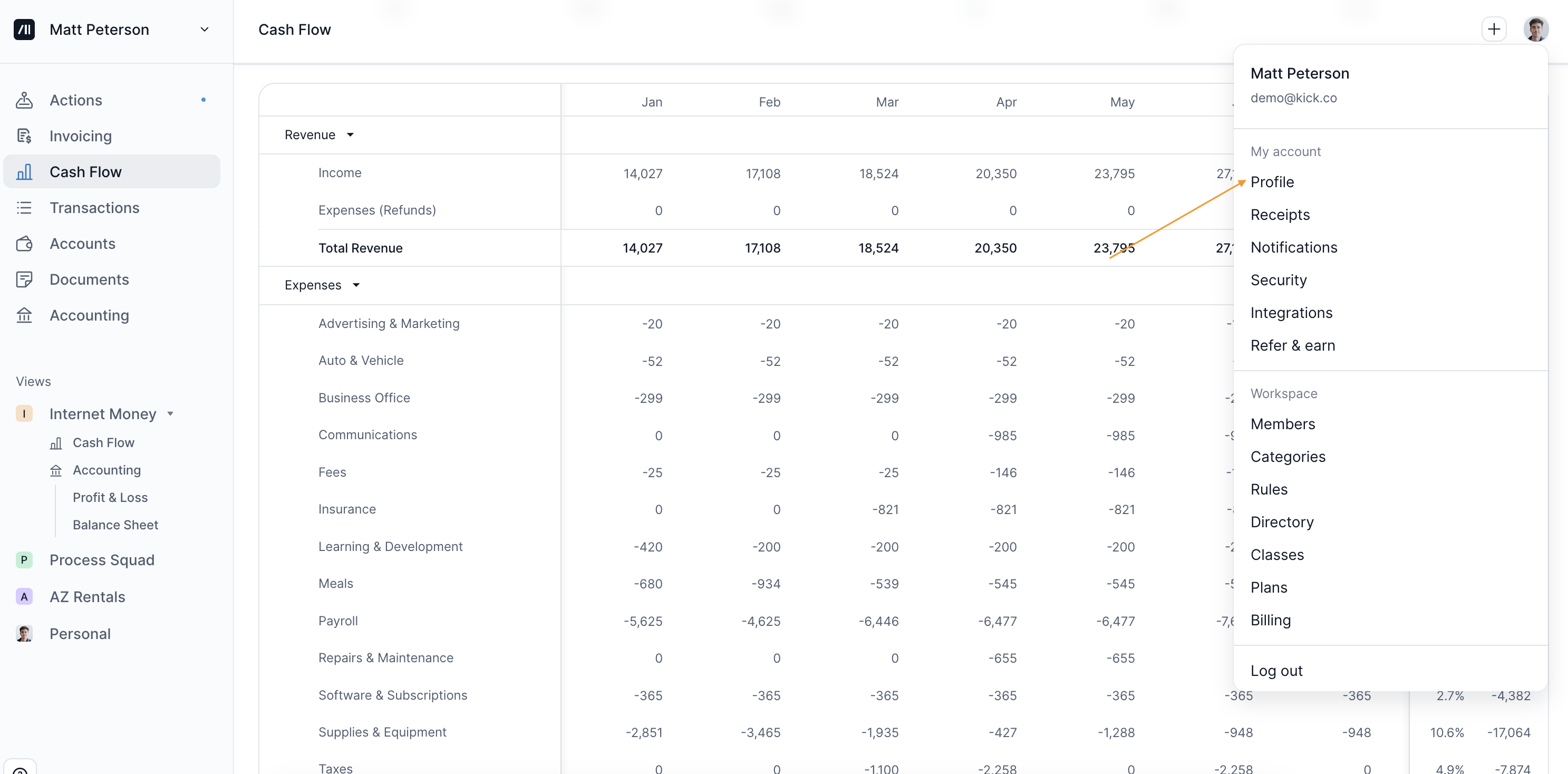Open Profit & Loss under Internet Money
This screenshot has width=1568, height=774.
click(110, 497)
